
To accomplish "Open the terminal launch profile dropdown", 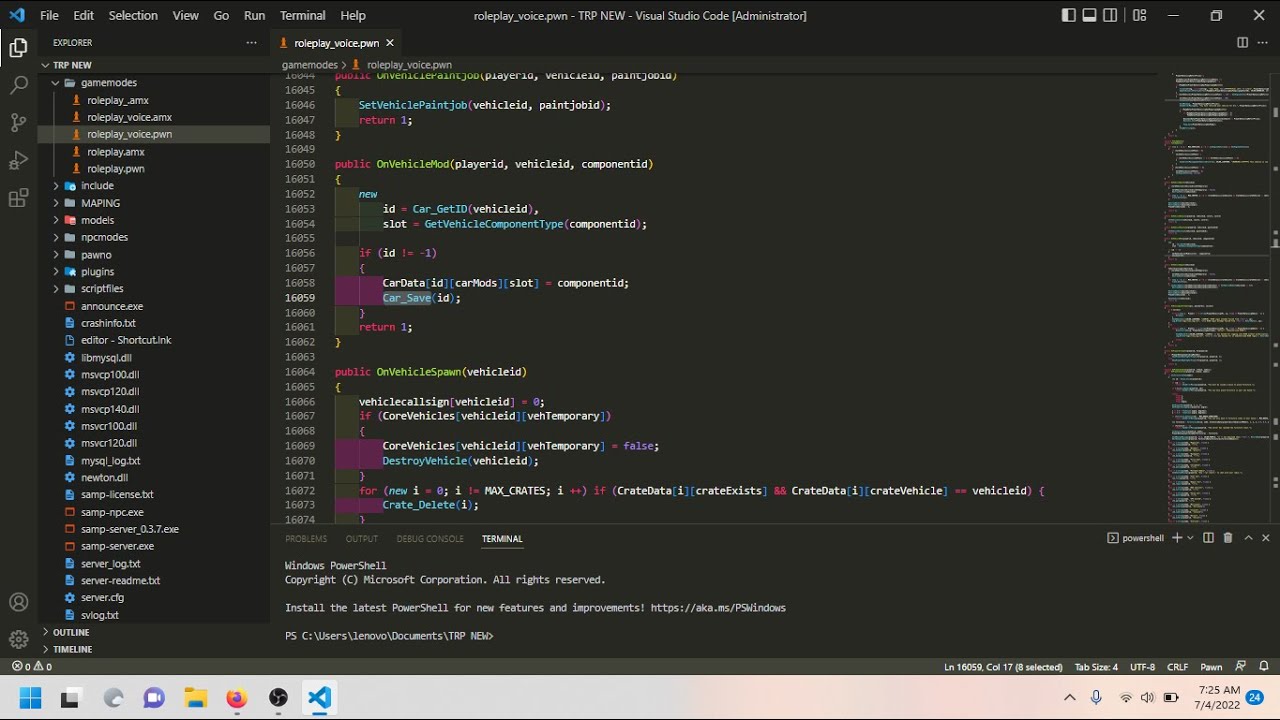I will (x=1191, y=538).
